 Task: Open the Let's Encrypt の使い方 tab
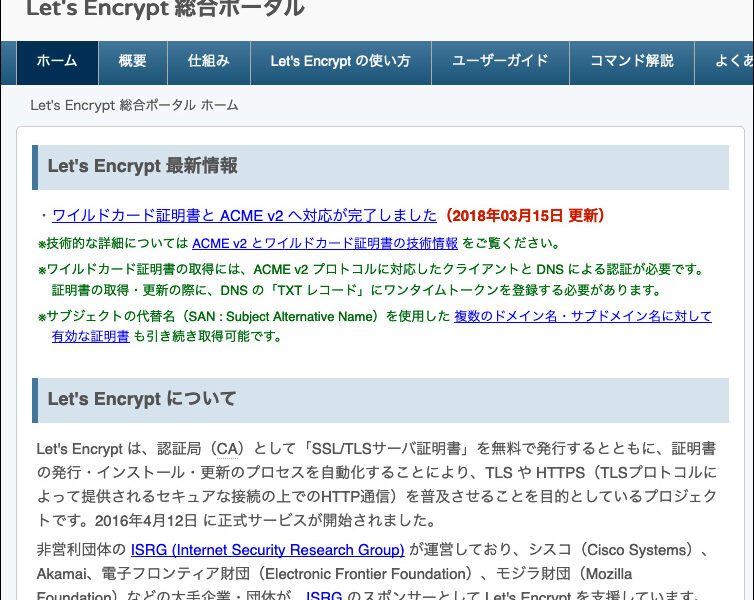click(340, 63)
